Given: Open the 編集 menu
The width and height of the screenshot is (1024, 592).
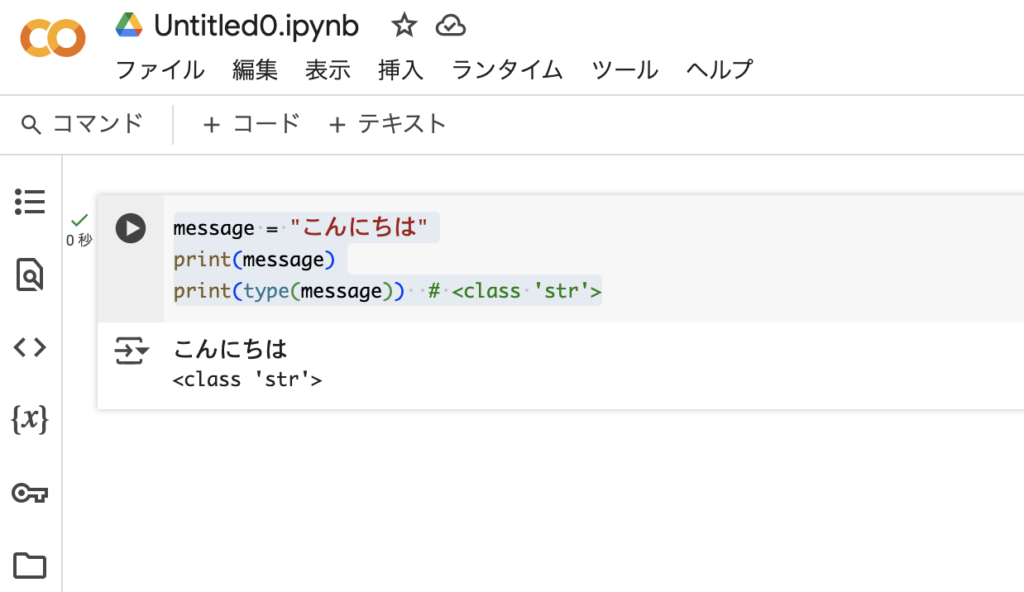Looking at the screenshot, I should (255, 69).
